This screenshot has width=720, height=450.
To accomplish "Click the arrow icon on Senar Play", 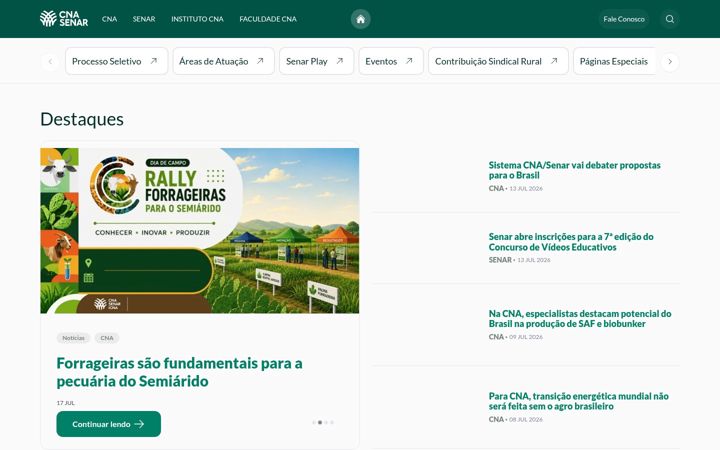I will 340,61.
